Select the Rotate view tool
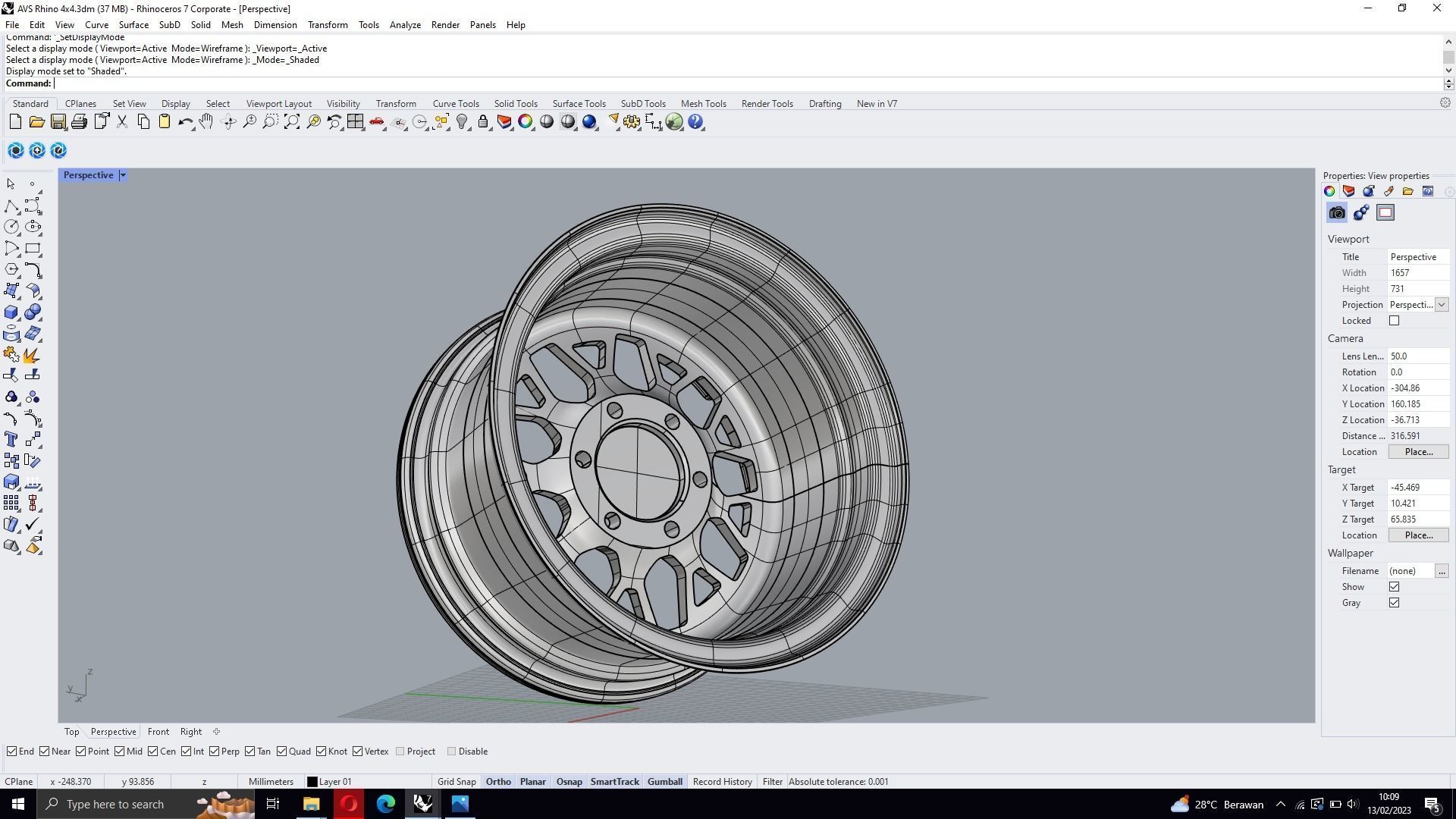1456x819 pixels. tap(227, 121)
